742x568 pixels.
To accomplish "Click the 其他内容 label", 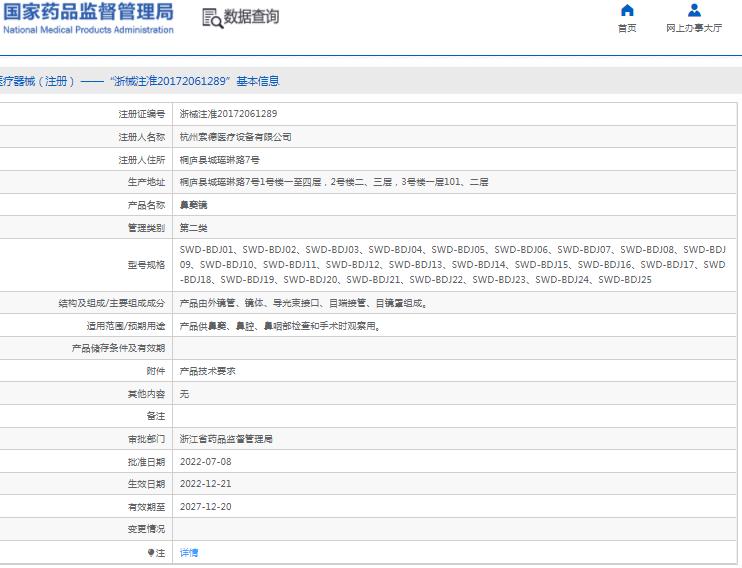I will (x=146, y=394).
